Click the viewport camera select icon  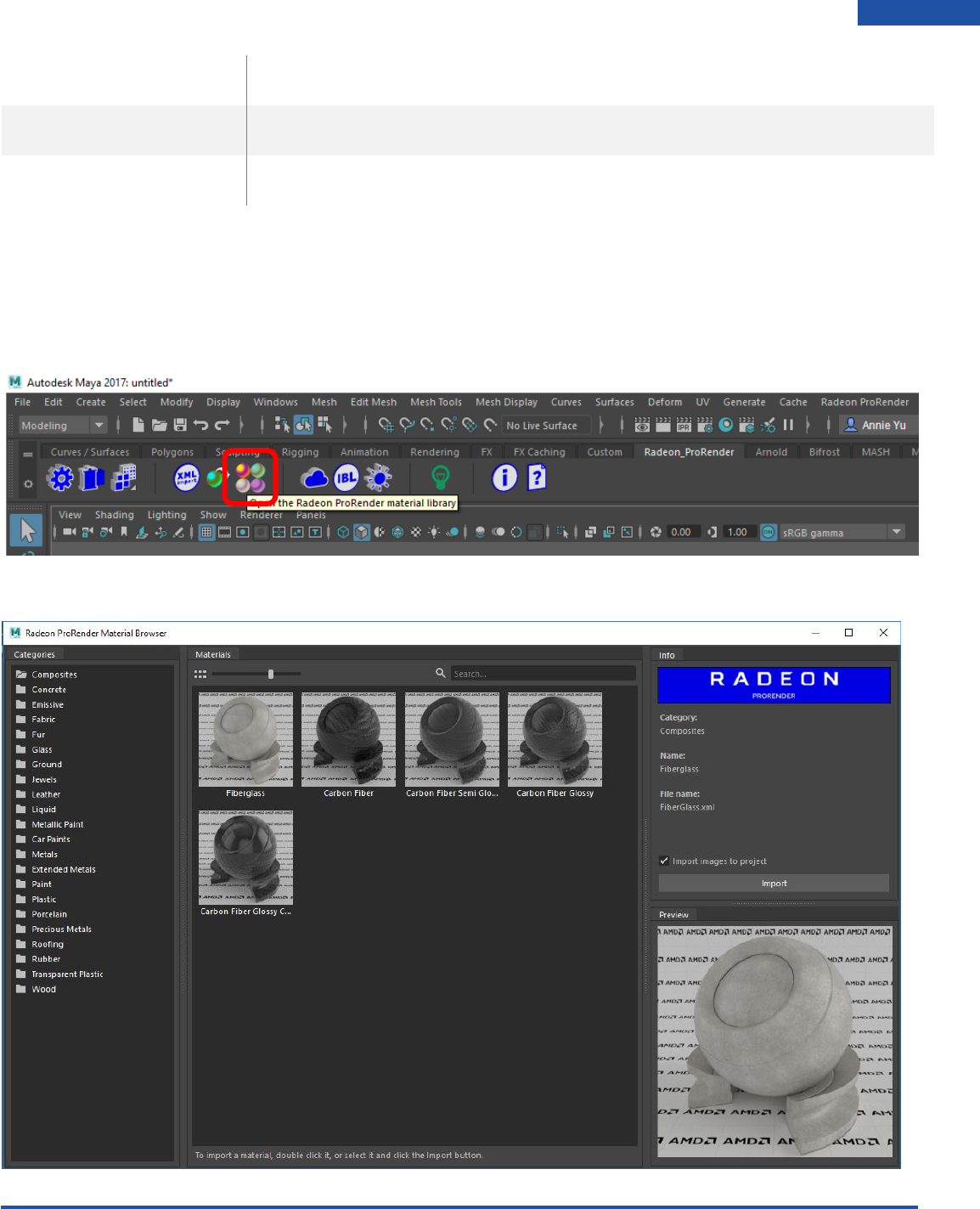point(69,533)
